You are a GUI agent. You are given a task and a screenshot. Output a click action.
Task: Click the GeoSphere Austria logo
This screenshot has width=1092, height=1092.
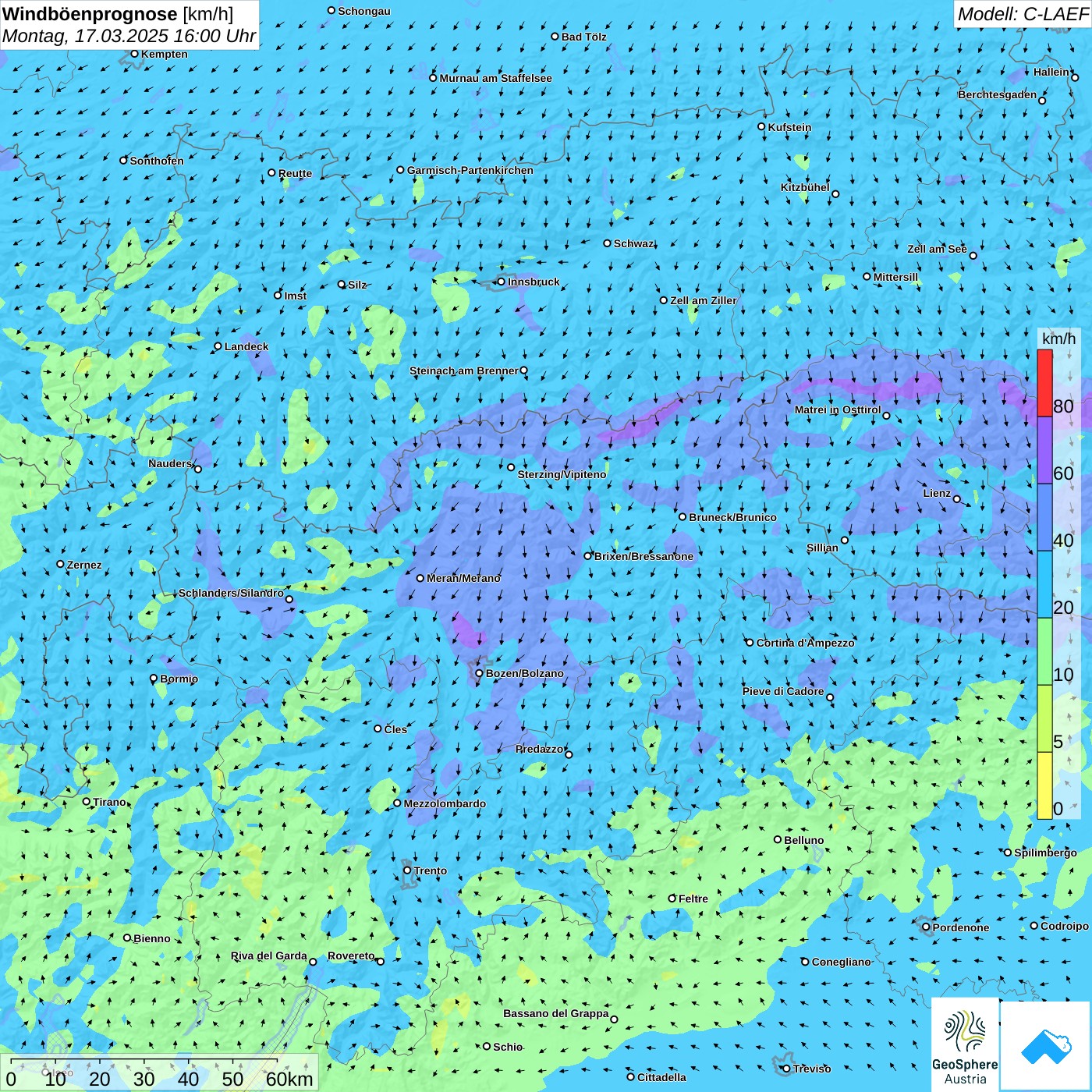[x=965, y=1047]
